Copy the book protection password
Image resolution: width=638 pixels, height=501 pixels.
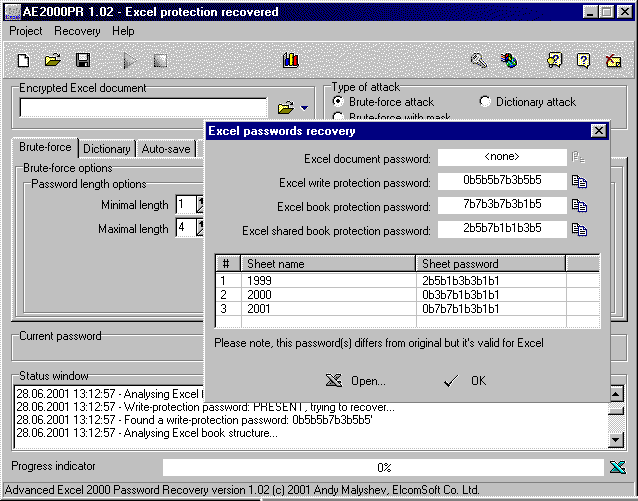pyautogui.click(x=579, y=205)
